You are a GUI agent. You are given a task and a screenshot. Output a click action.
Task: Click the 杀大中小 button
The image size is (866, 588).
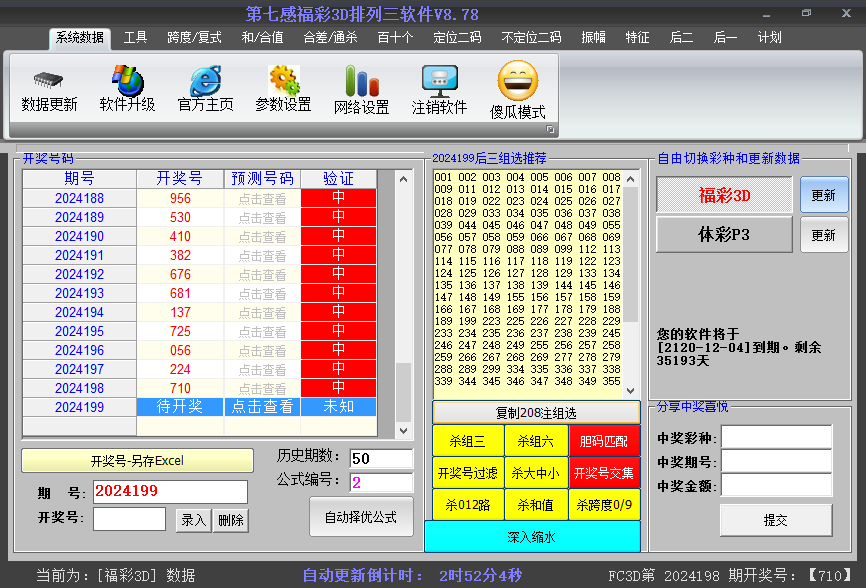(536, 473)
